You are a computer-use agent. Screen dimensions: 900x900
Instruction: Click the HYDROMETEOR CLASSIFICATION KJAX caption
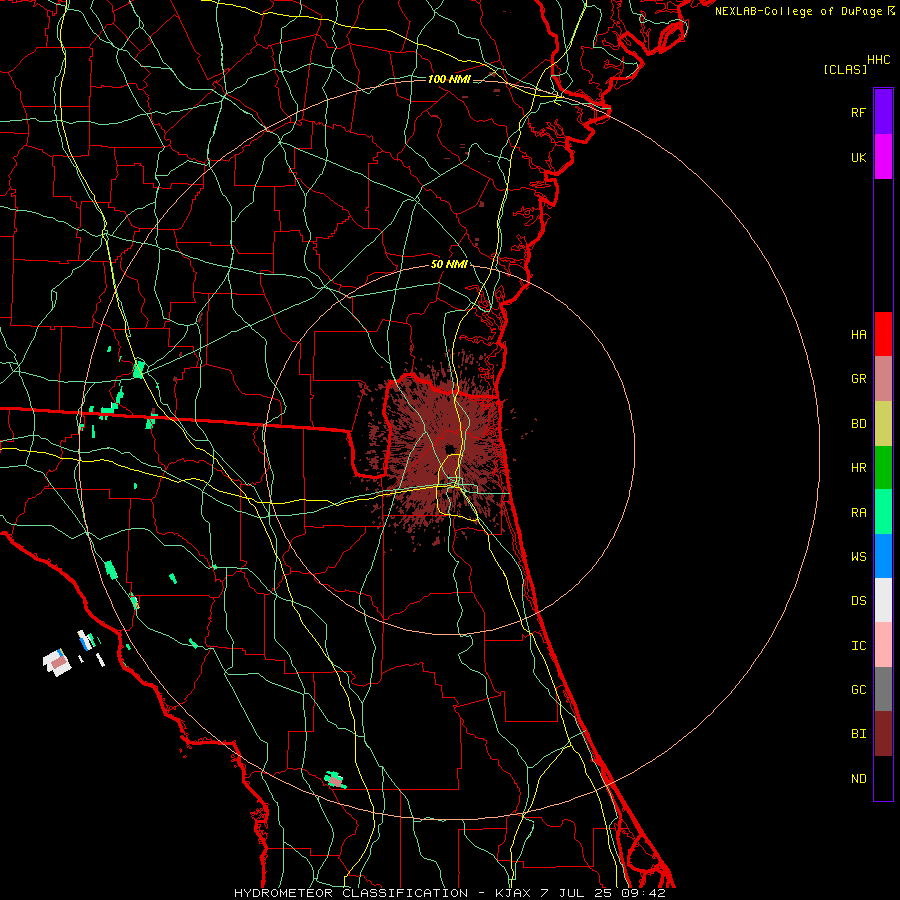(x=449, y=893)
